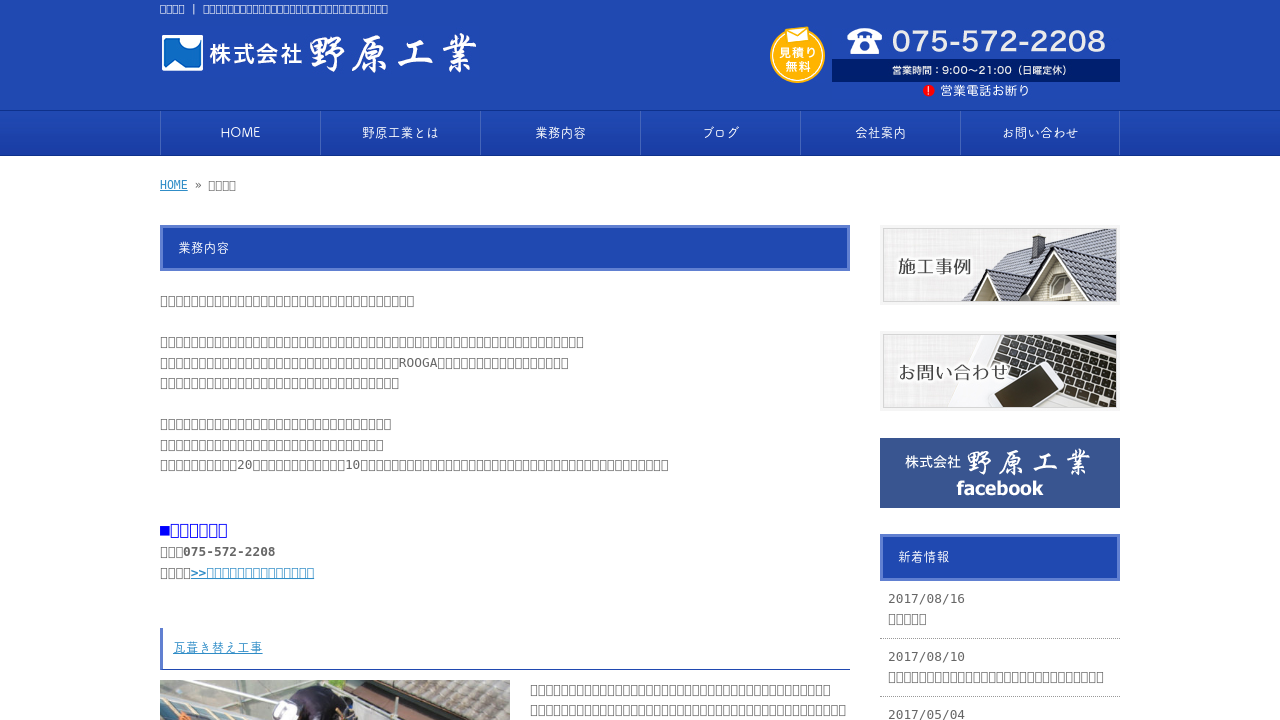Click the inquiry form link below the phone number

(x=252, y=573)
